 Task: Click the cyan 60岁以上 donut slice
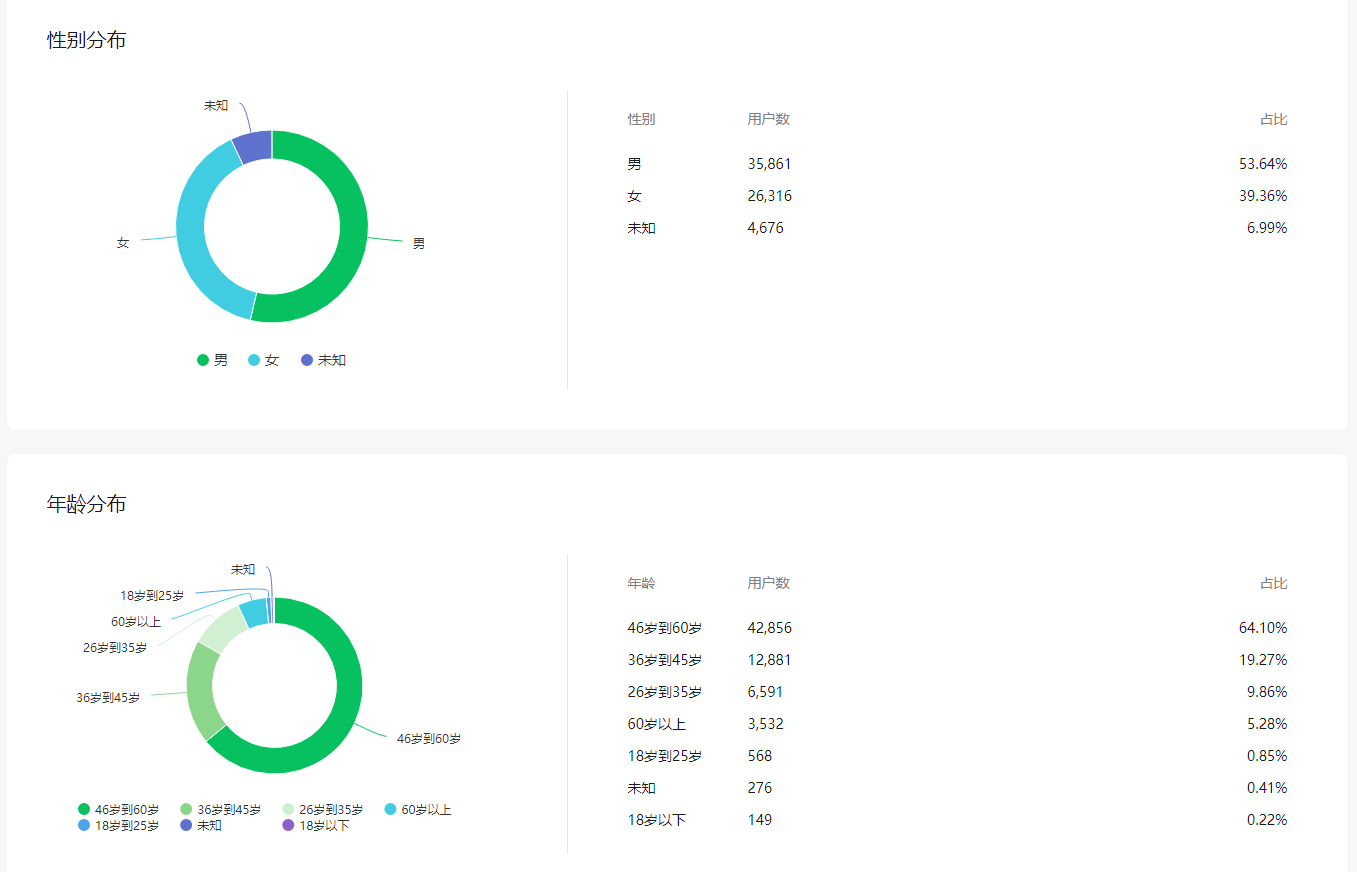coord(254,612)
